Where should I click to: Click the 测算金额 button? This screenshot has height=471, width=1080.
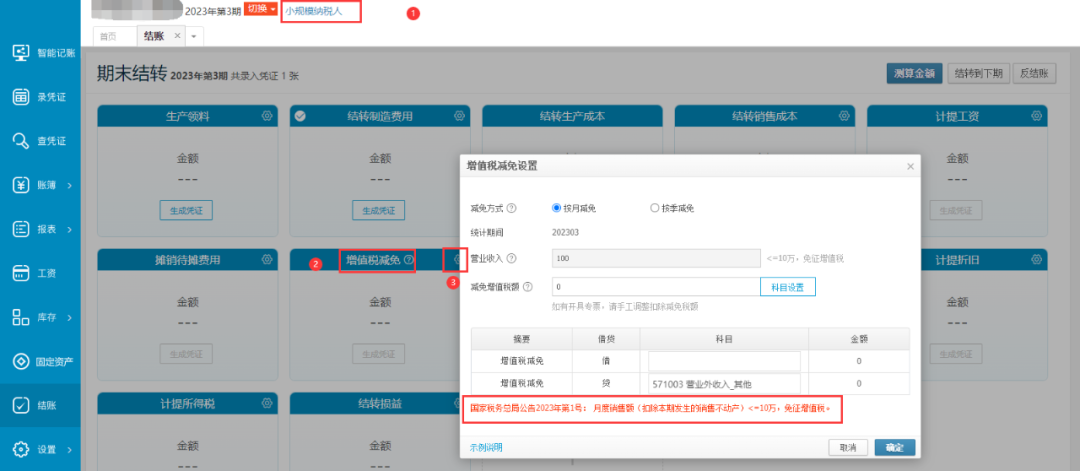[914, 74]
